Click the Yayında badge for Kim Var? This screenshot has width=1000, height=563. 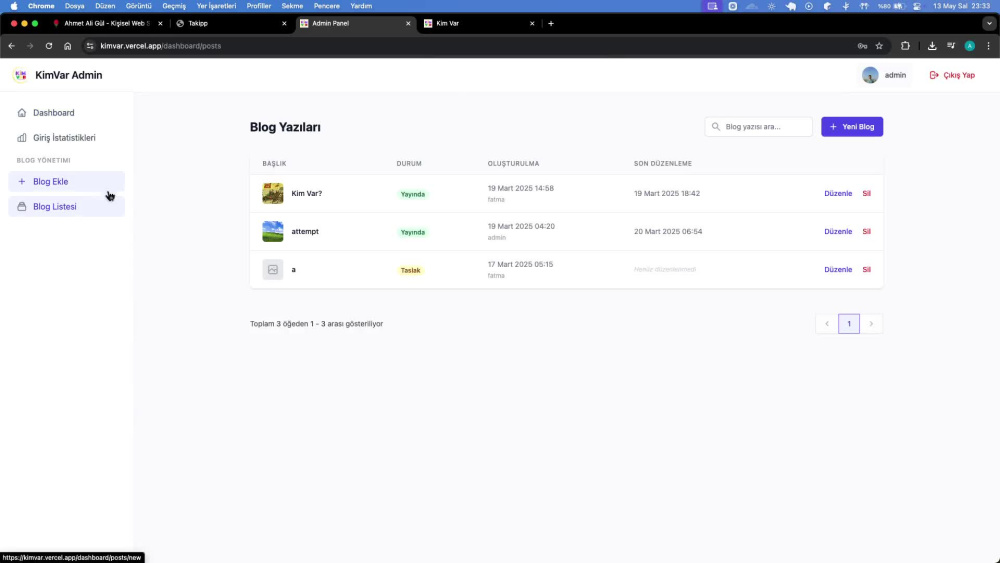point(413,194)
